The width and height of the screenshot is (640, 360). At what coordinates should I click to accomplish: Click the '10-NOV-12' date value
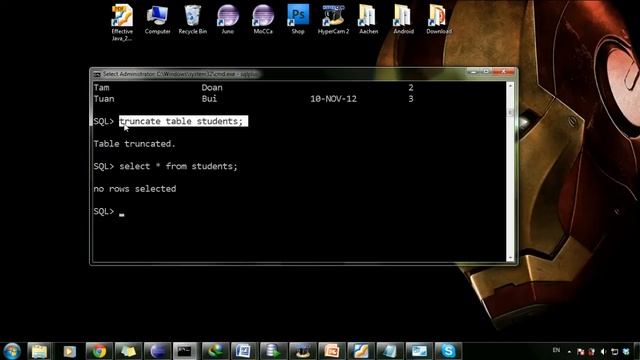(x=333, y=99)
